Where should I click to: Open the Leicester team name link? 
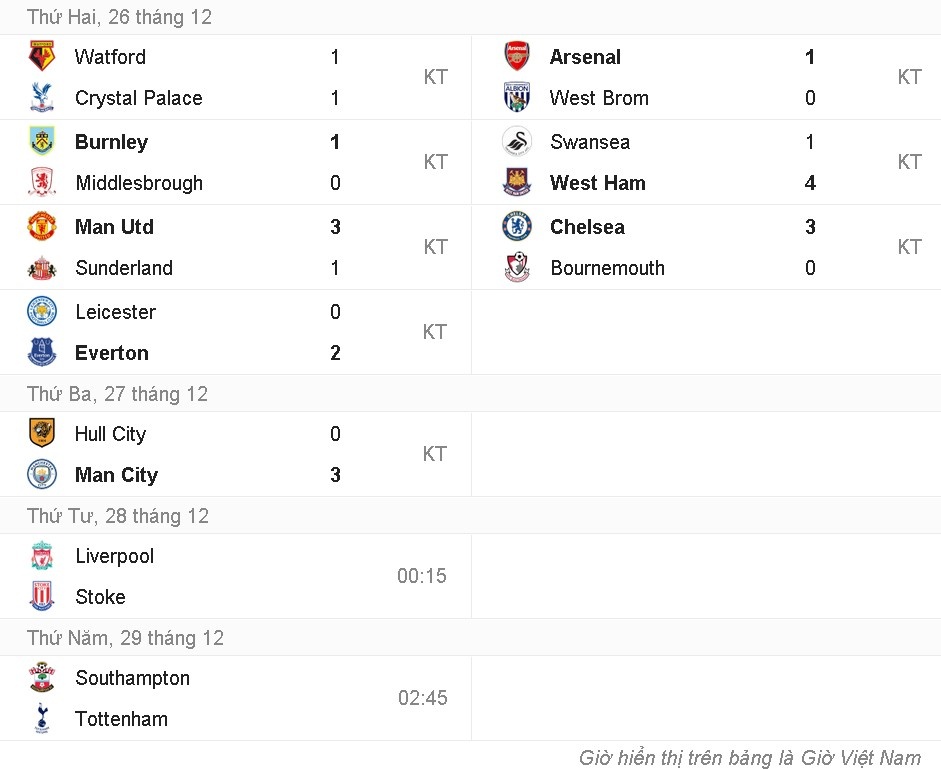pos(115,312)
